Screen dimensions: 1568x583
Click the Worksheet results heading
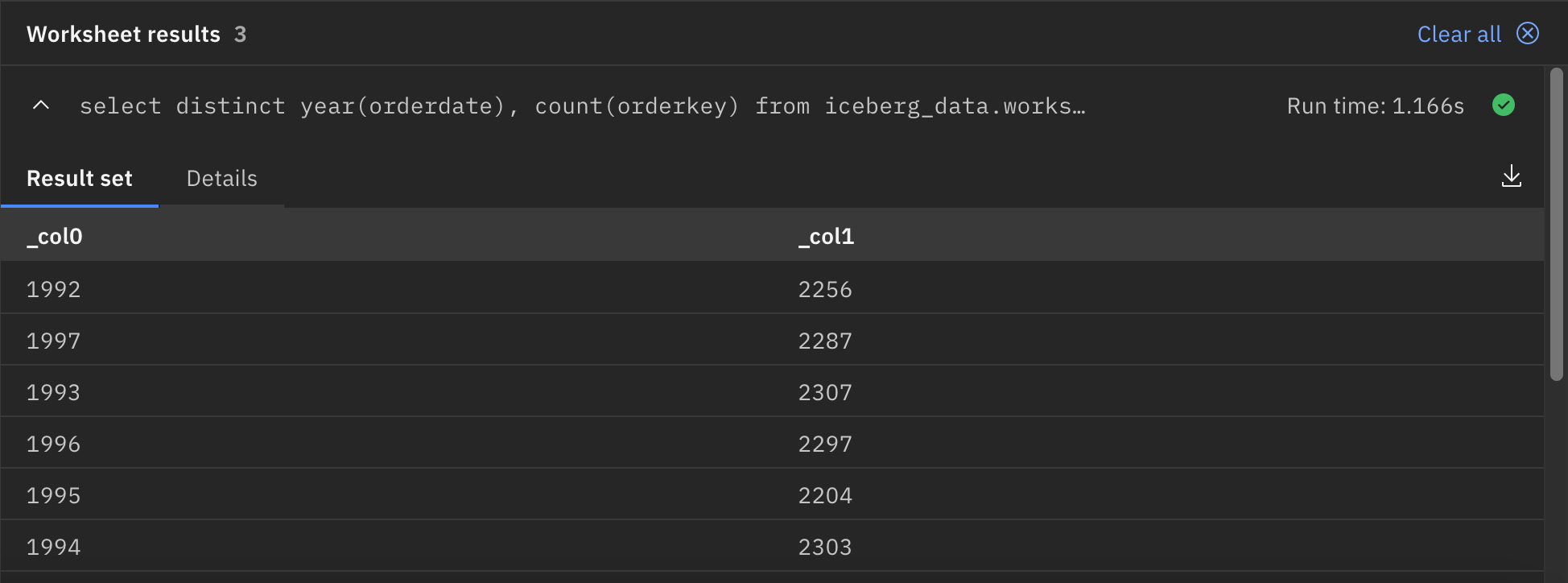123,34
